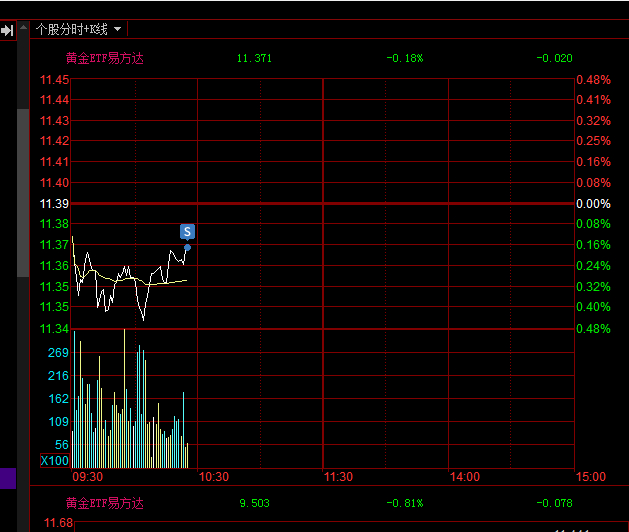Click the 56 volume axis label
The height and width of the screenshot is (532, 629).
(x=62, y=445)
